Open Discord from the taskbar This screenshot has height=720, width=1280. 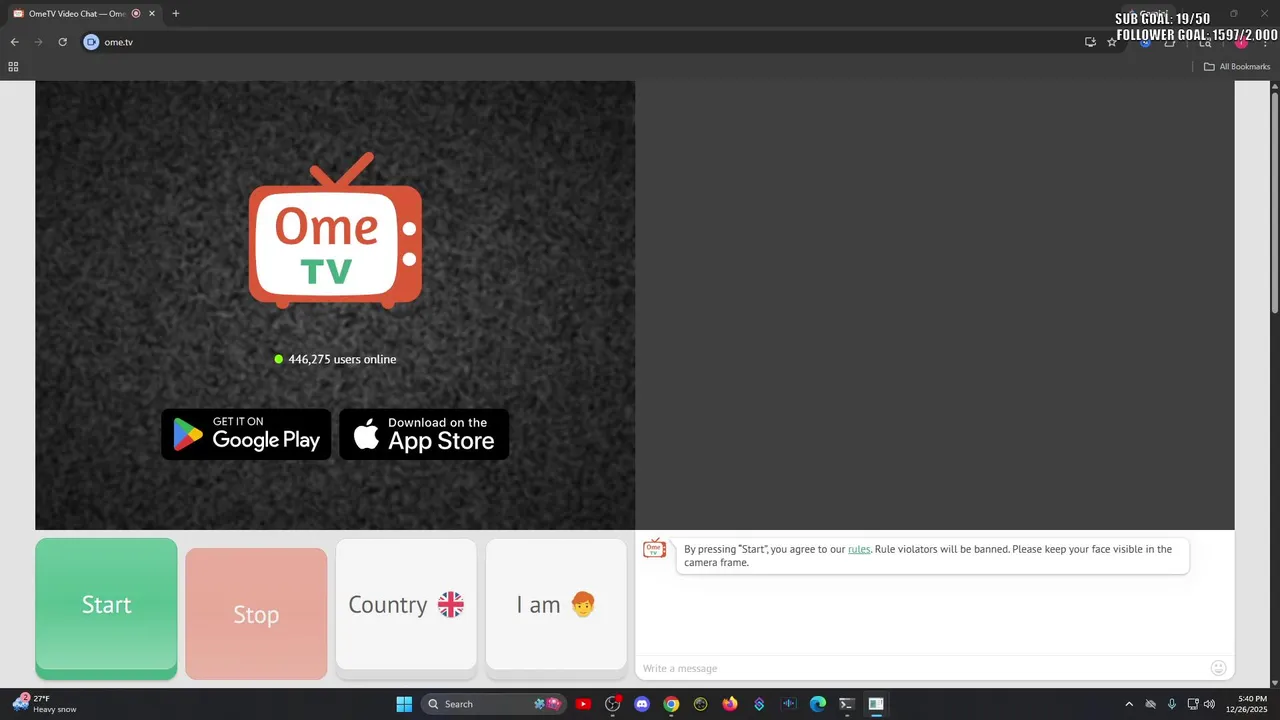tap(642, 704)
